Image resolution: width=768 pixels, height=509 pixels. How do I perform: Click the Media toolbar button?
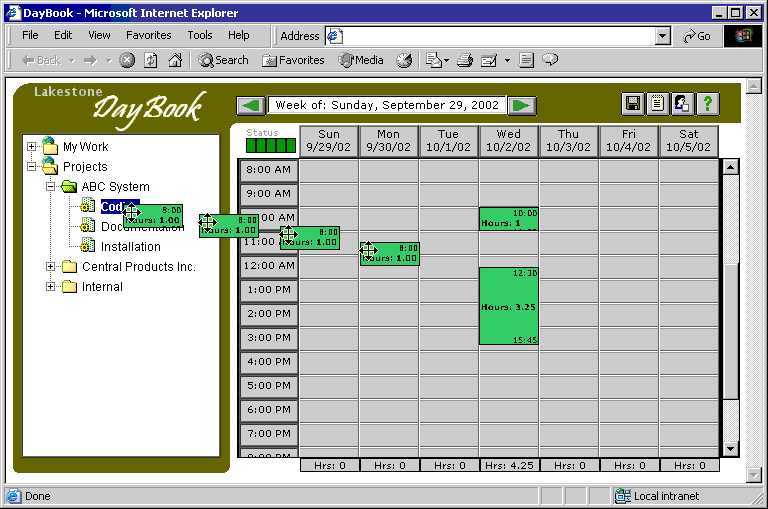coord(361,60)
